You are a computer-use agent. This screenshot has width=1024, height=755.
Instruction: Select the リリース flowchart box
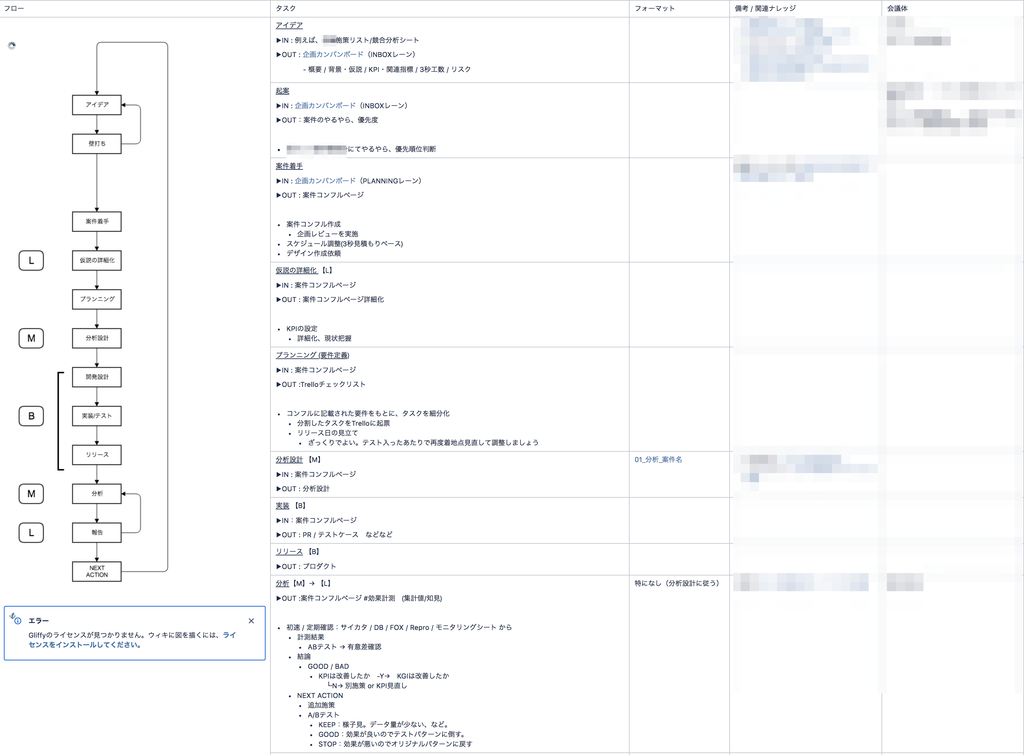(97, 455)
